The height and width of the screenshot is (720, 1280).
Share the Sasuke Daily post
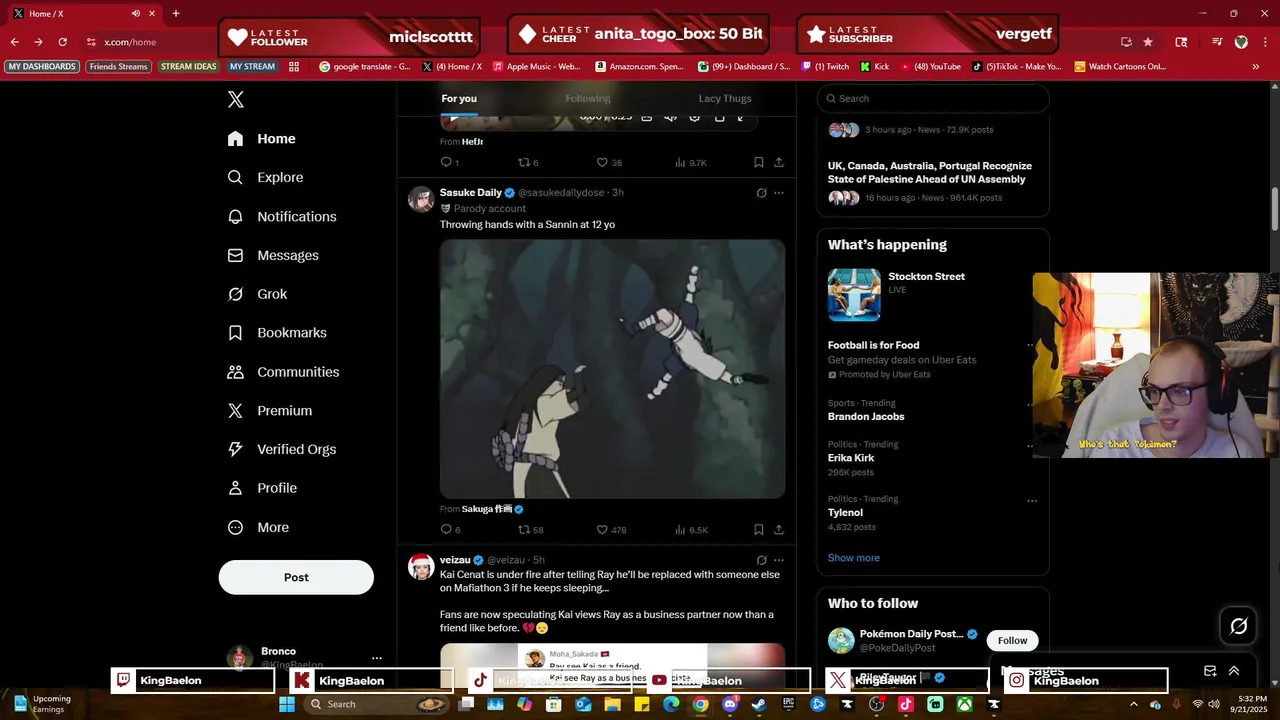point(779,529)
